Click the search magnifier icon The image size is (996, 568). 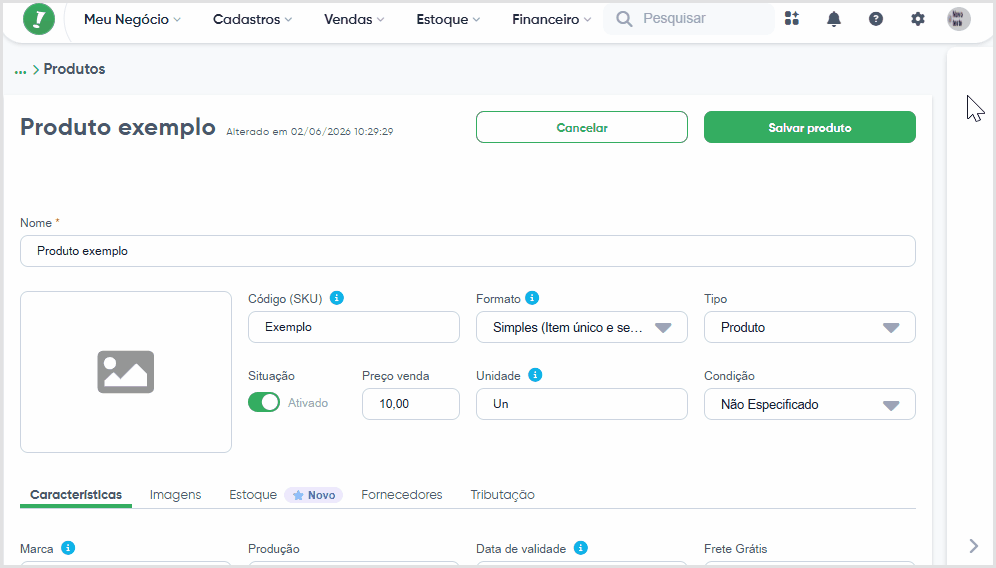tap(624, 19)
